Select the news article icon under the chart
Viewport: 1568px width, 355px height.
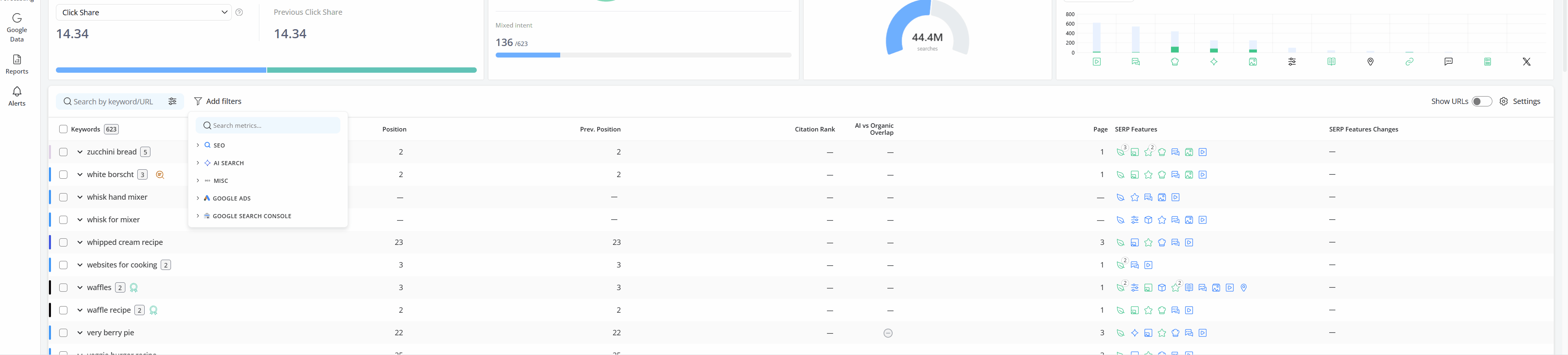coord(1488,62)
